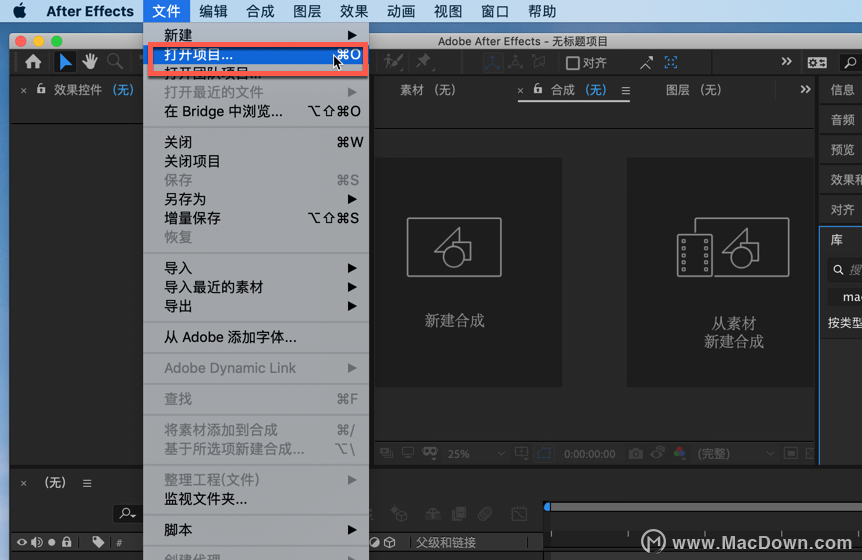Open the timeline panel hamburger menu
This screenshot has height=560, width=862.
tap(87, 483)
